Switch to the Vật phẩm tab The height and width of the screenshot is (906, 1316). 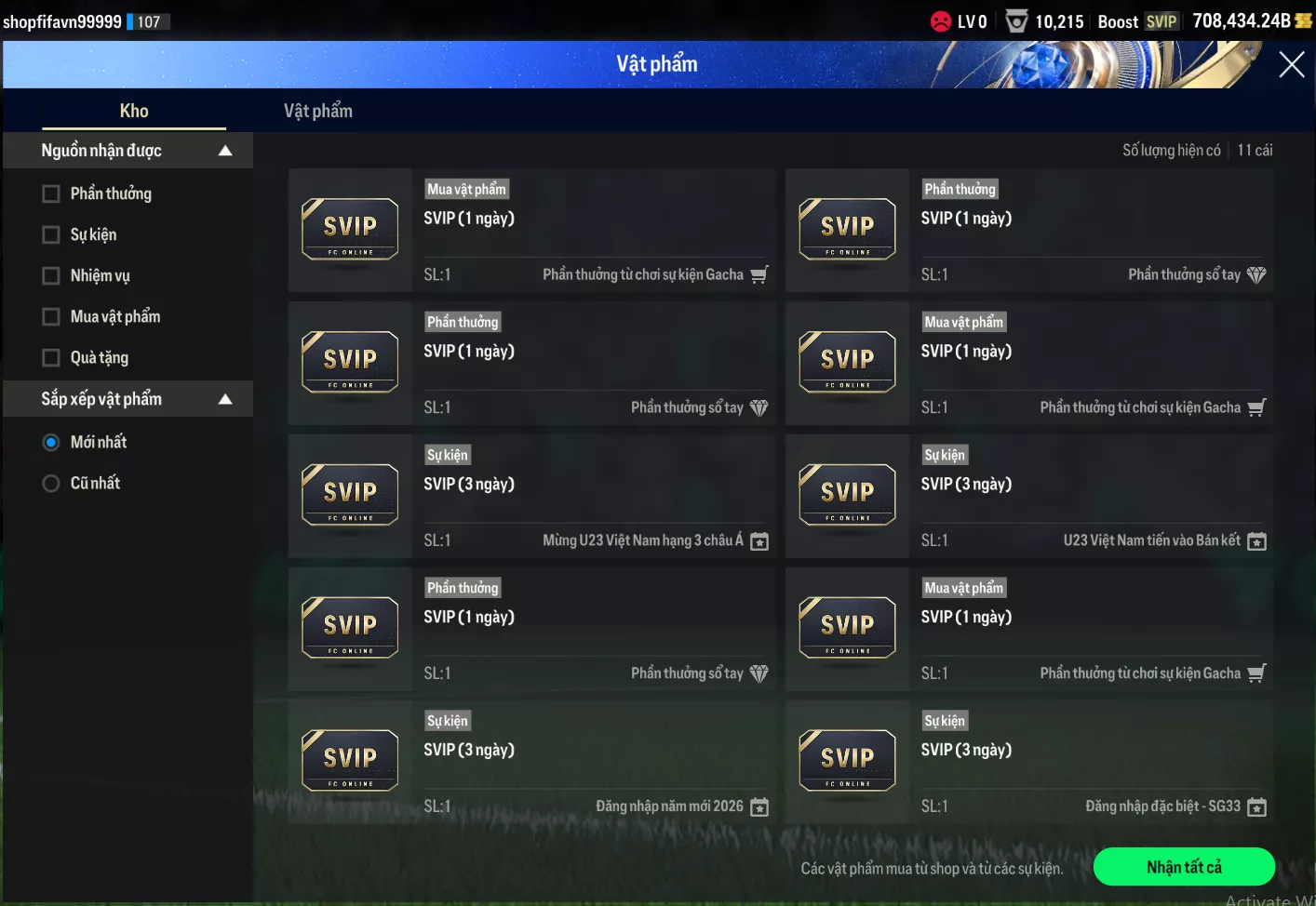click(318, 111)
